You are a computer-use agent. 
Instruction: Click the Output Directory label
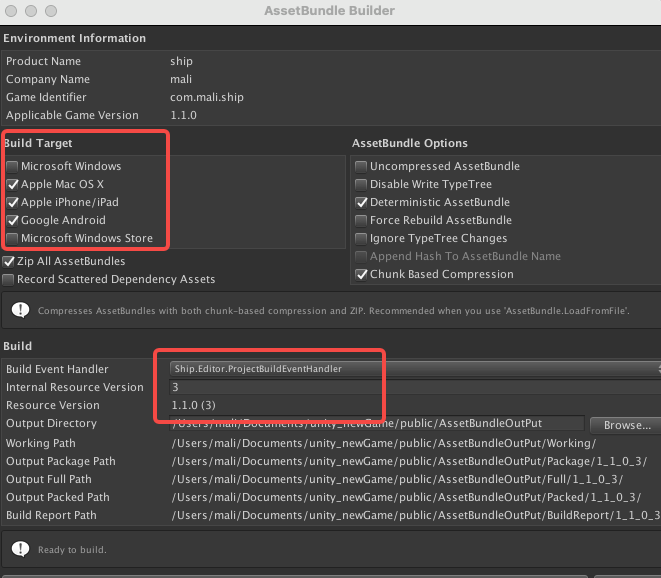click(51, 423)
